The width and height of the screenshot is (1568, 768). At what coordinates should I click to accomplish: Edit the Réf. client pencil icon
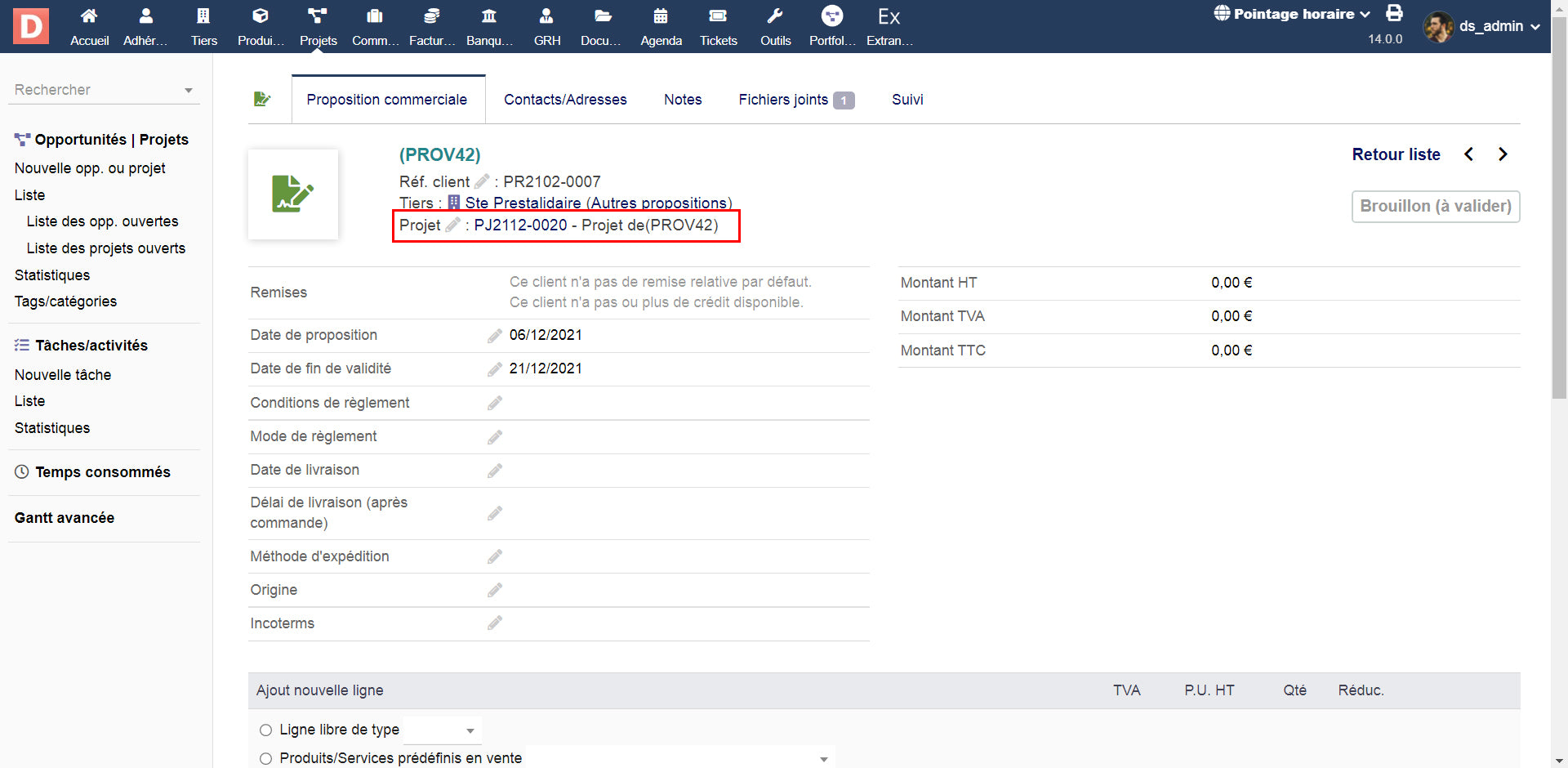click(482, 181)
